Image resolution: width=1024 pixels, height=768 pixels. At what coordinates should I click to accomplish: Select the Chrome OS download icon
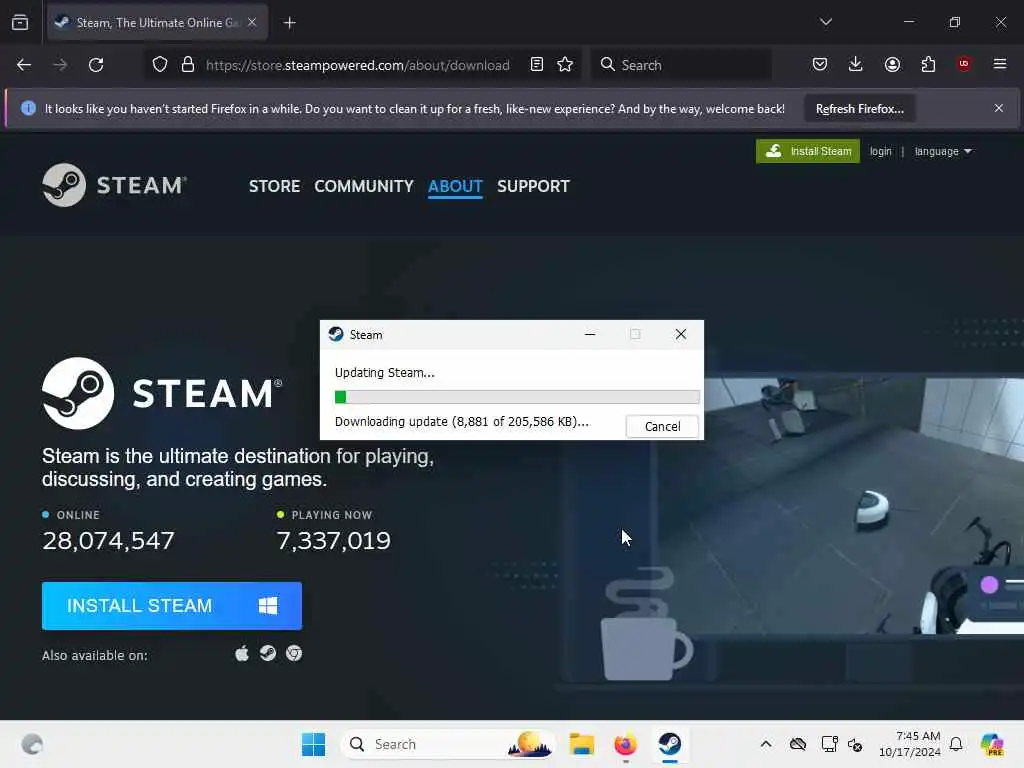(x=294, y=654)
